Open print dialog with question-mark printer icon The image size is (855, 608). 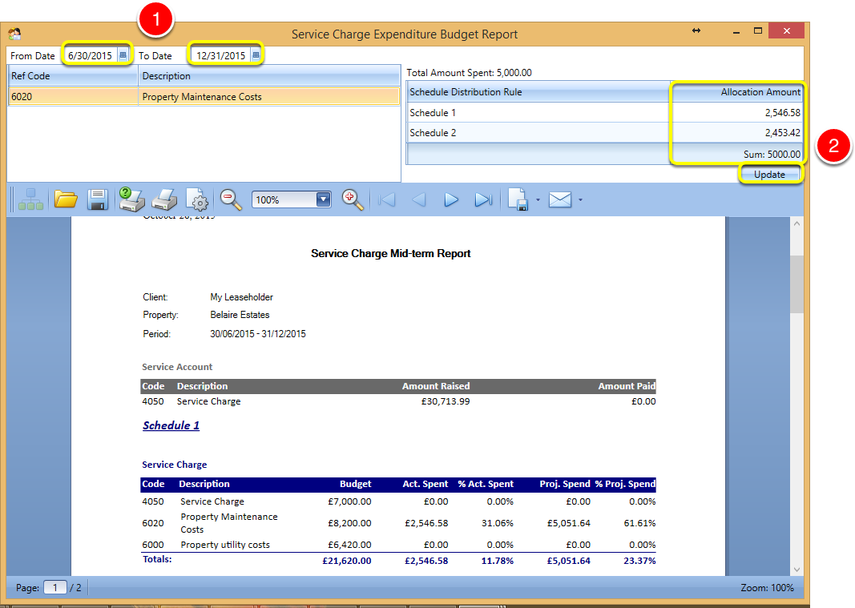click(131, 199)
